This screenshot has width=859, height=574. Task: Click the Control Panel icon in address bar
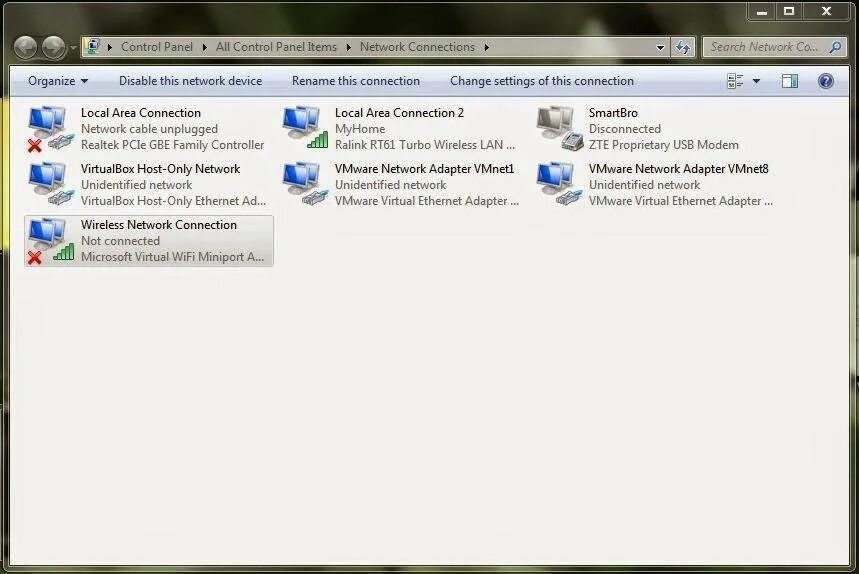(x=94, y=46)
